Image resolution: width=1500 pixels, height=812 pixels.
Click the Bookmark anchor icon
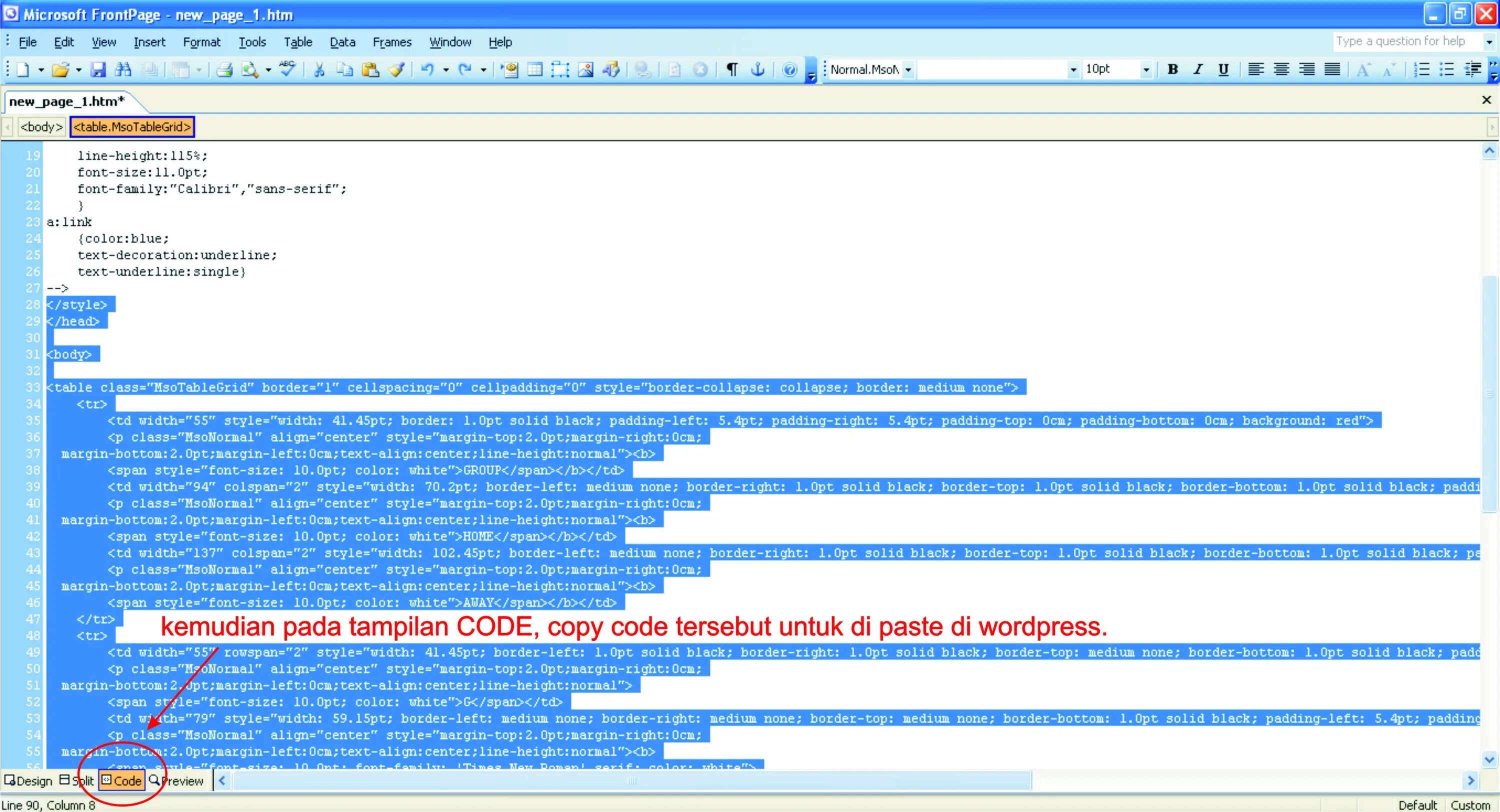click(757, 70)
